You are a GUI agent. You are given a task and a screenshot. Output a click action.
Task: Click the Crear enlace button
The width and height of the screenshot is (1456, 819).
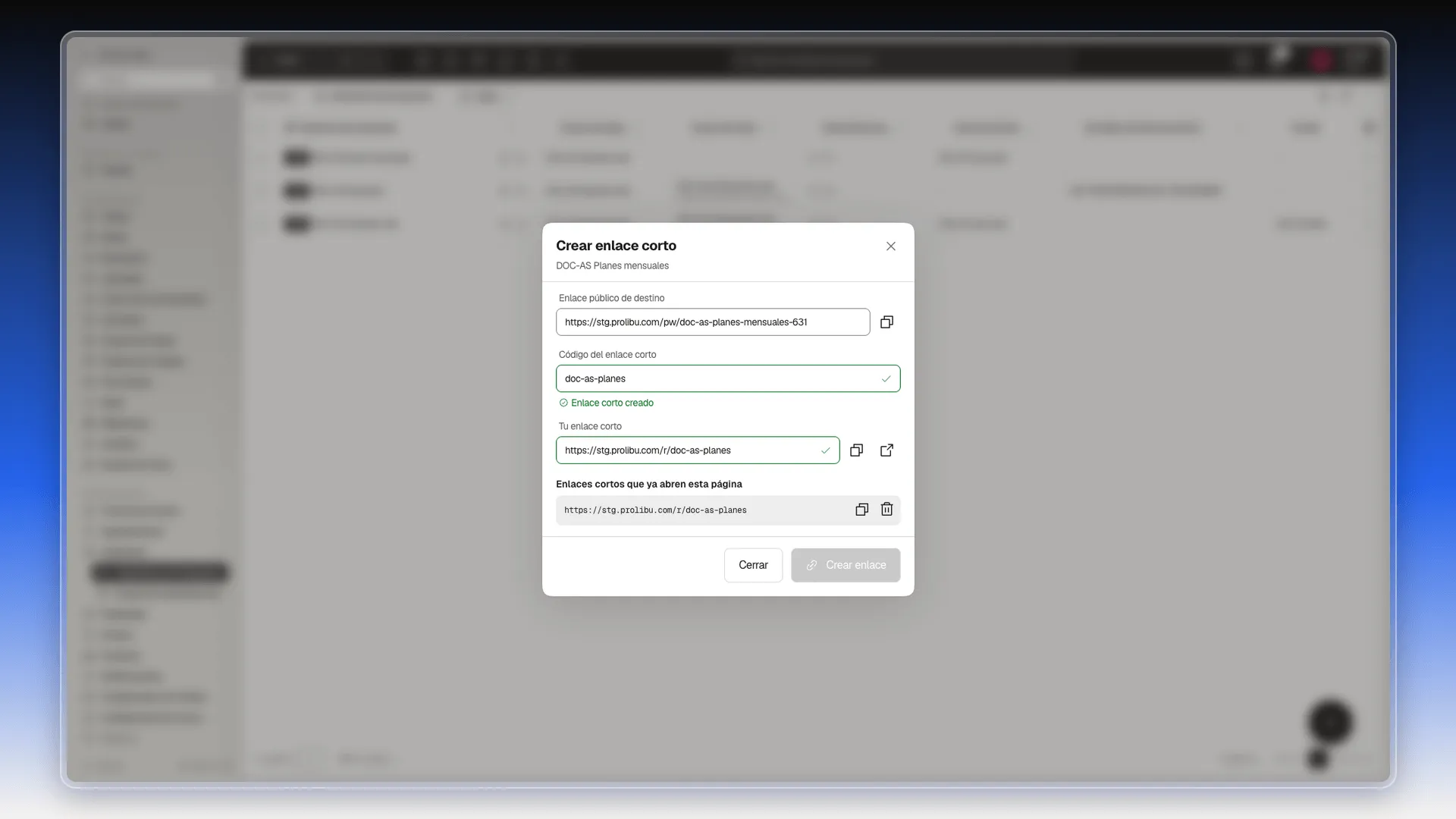click(846, 565)
